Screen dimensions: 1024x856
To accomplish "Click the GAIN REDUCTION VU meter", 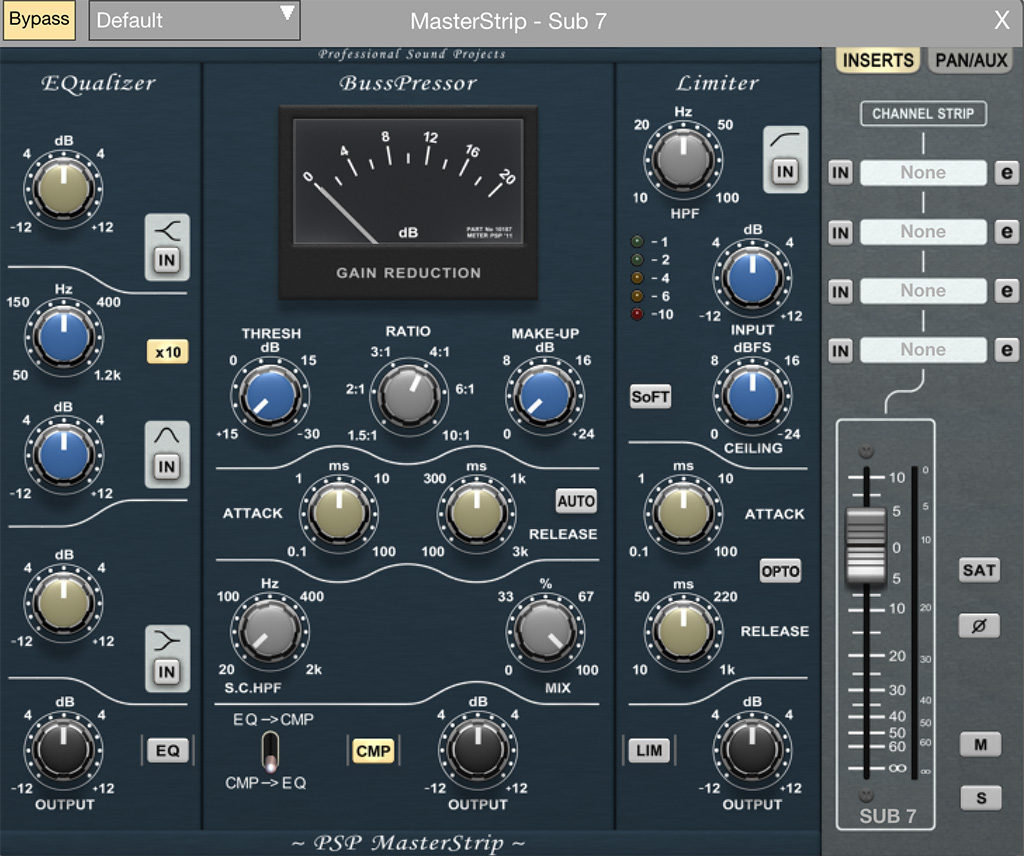I will pos(408,203).
